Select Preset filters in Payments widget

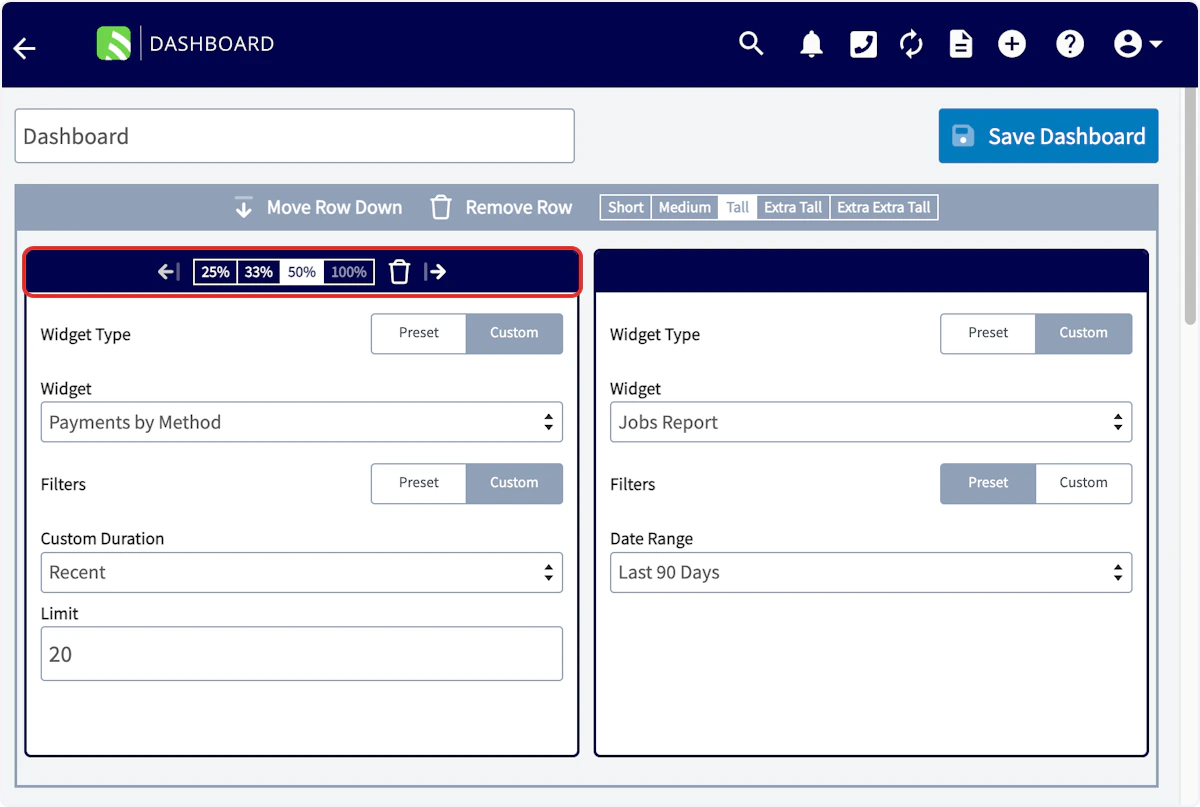(419, 483)
